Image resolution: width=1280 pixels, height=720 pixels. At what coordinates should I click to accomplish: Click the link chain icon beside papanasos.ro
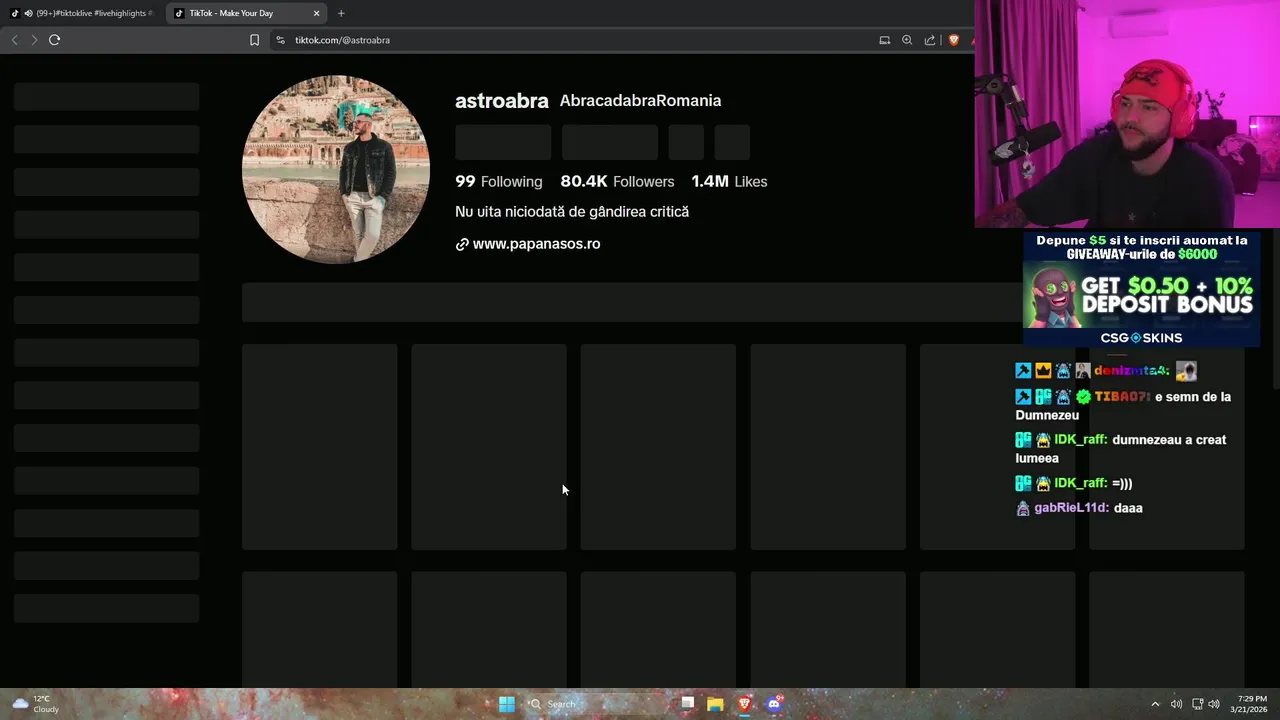(x=462, y=244)
